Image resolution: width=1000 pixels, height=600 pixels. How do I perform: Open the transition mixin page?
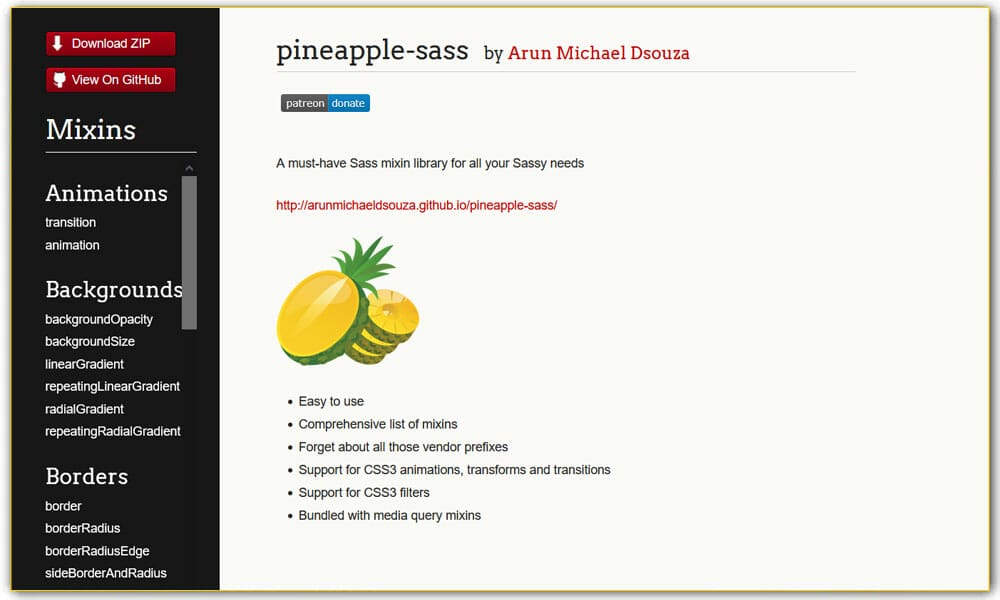[x=70, y=222]
